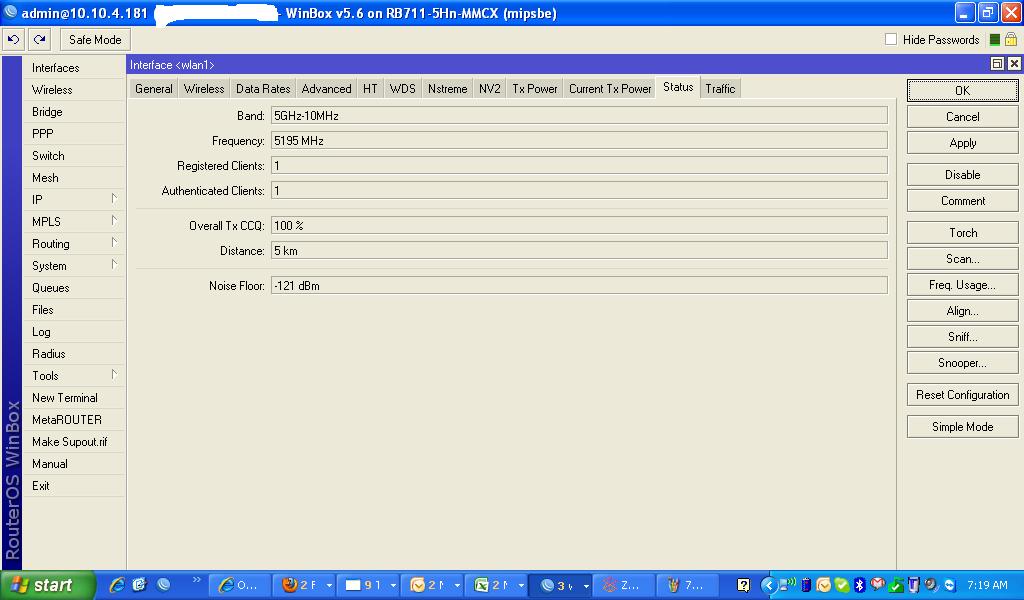
Task: Click the padlock icon near Hide Passwords
Action: pyautogui.click(x=1011, y=40)
